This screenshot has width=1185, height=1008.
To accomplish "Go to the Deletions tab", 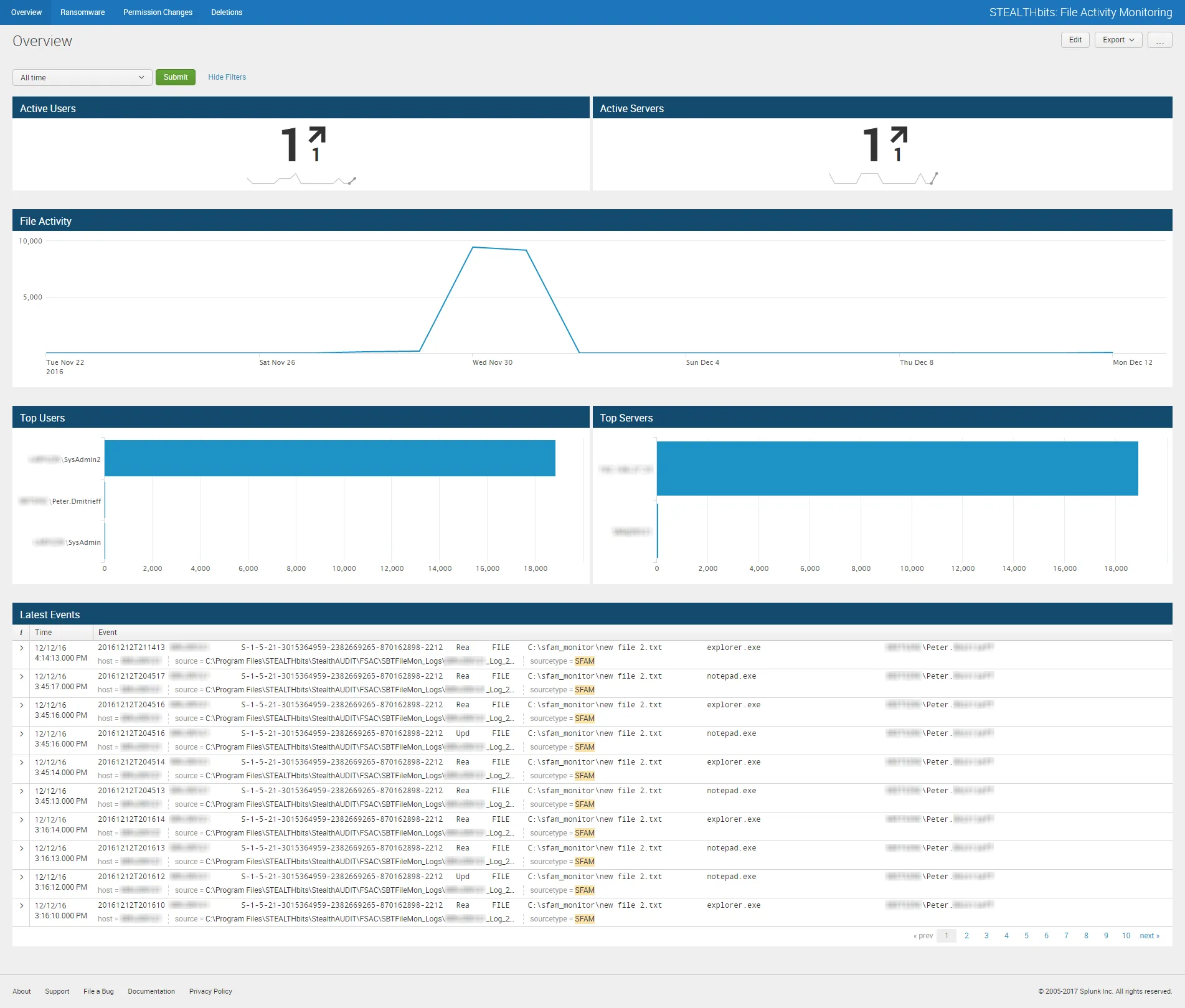I will pos(227,12).
